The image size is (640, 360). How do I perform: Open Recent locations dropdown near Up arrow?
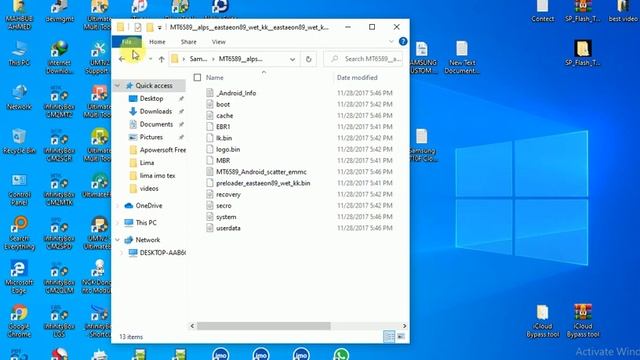[150, 59]
